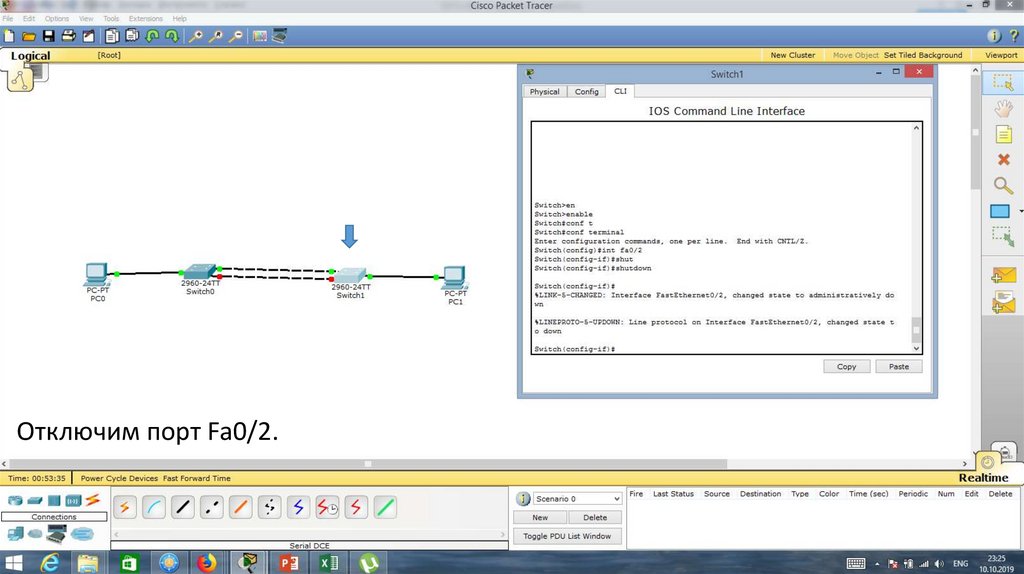Open the Edit menu
This screenshot has height=574, width=1024.
pos(29,19)
